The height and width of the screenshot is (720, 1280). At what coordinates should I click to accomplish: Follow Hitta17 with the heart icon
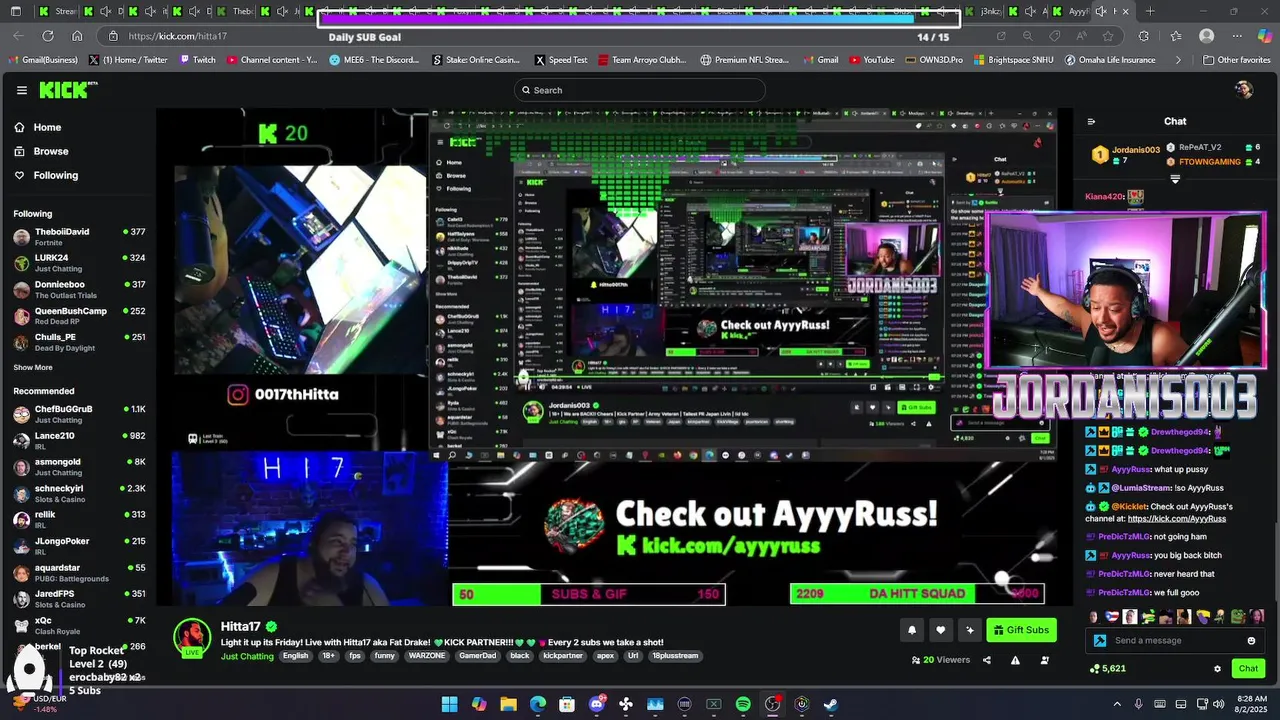coord(940,630)
